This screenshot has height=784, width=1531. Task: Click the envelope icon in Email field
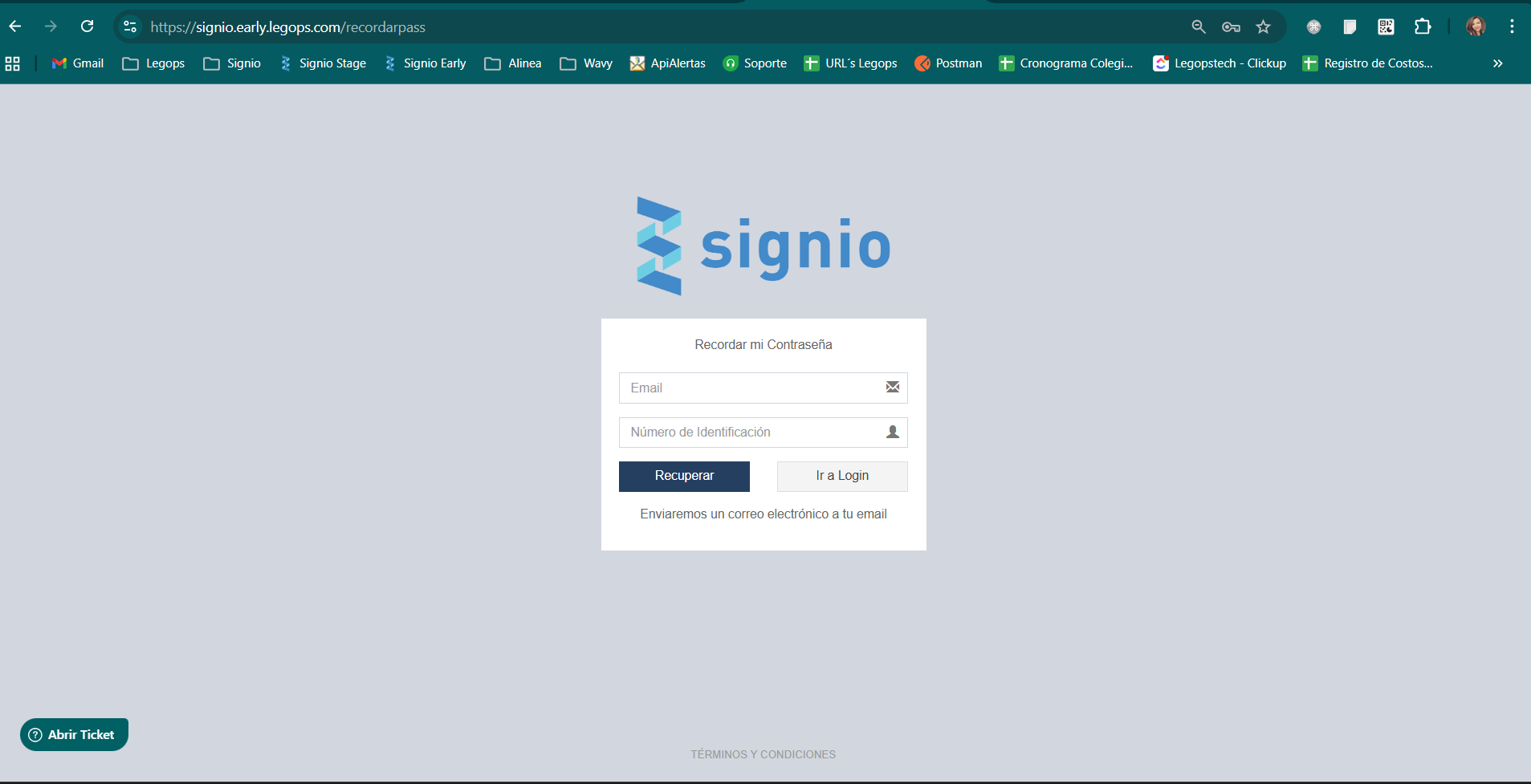pos(892,388)
